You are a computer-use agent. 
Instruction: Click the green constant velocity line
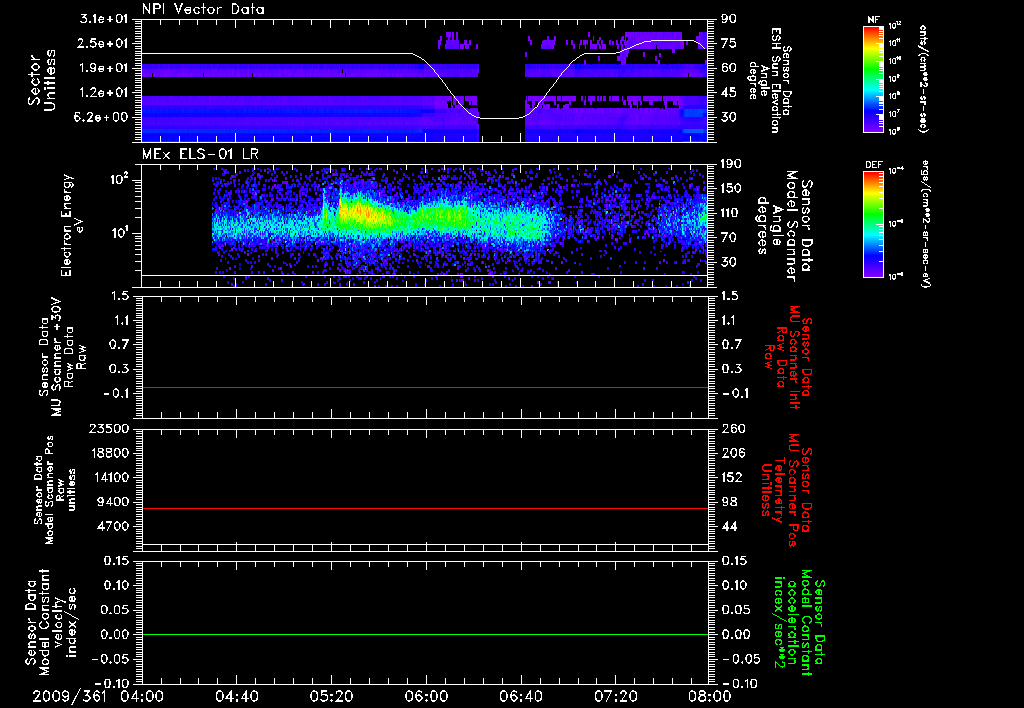pos(424,634)
